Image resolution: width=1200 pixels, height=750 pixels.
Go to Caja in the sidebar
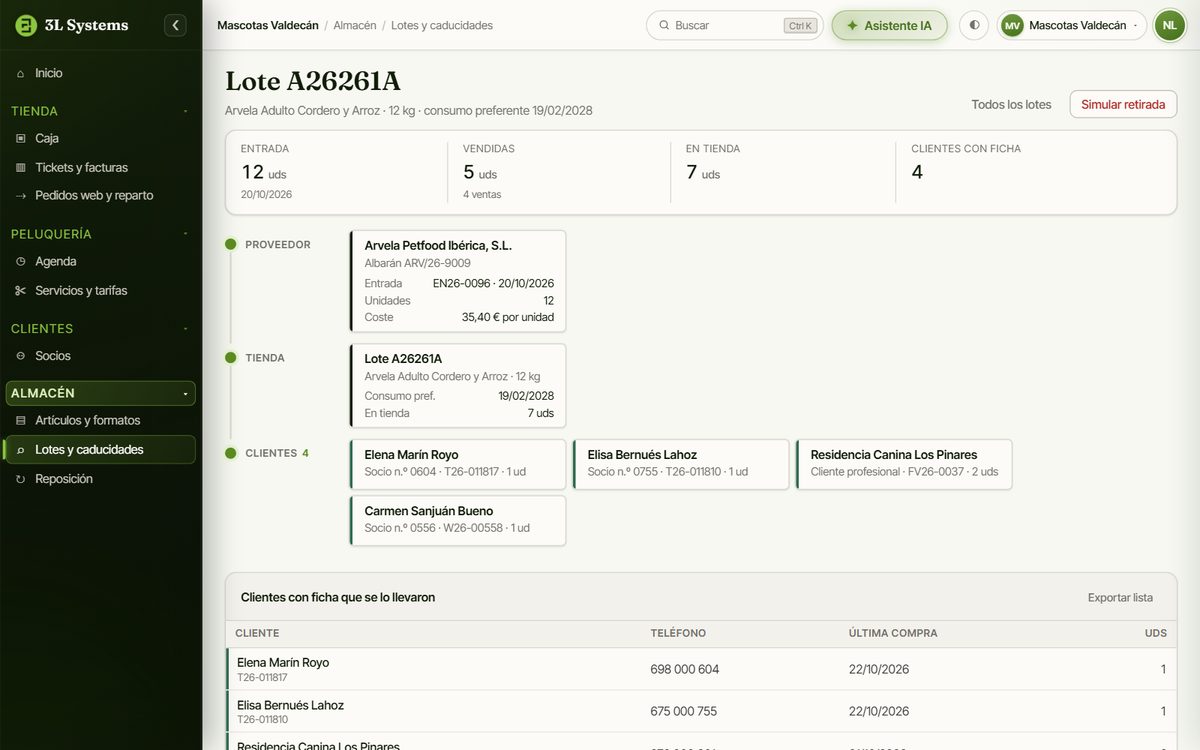tap(100, 138)
